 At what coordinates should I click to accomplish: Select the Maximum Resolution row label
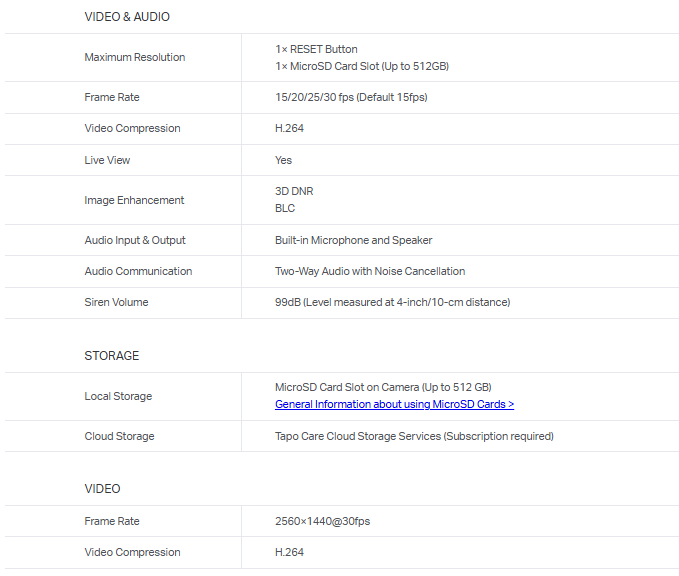[134, 57]
